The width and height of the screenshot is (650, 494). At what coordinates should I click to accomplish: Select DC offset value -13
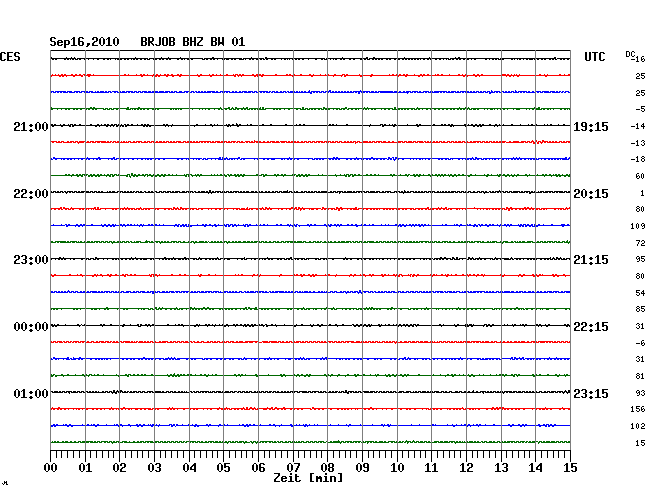click(x=638, y=143)
